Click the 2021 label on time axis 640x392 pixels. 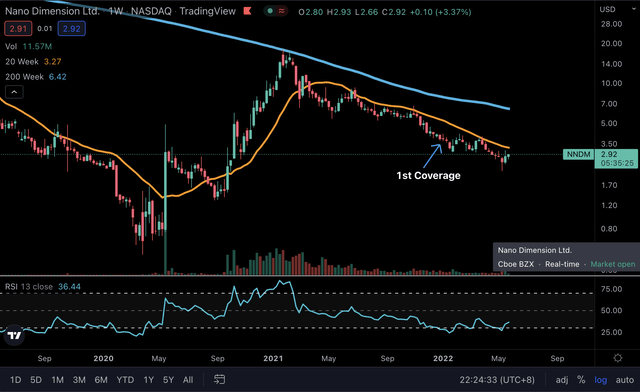[x=273, y=359]
